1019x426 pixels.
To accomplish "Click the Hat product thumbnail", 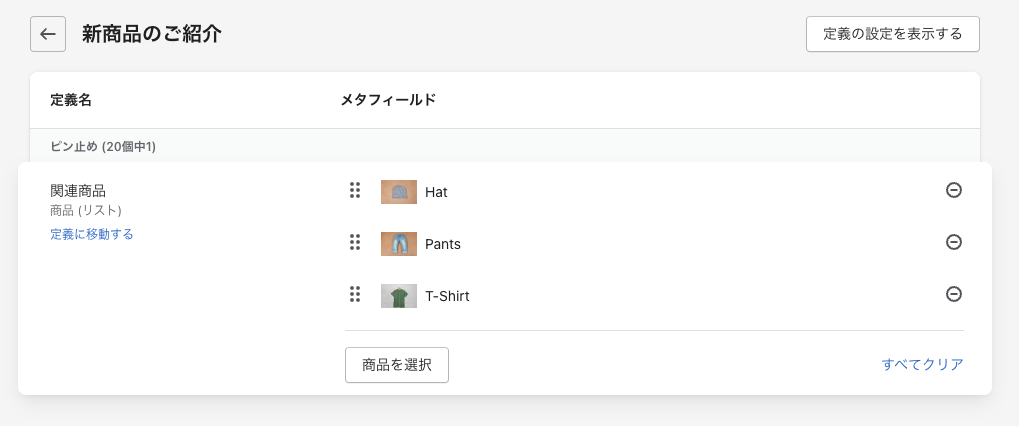I will coord(399,192).
